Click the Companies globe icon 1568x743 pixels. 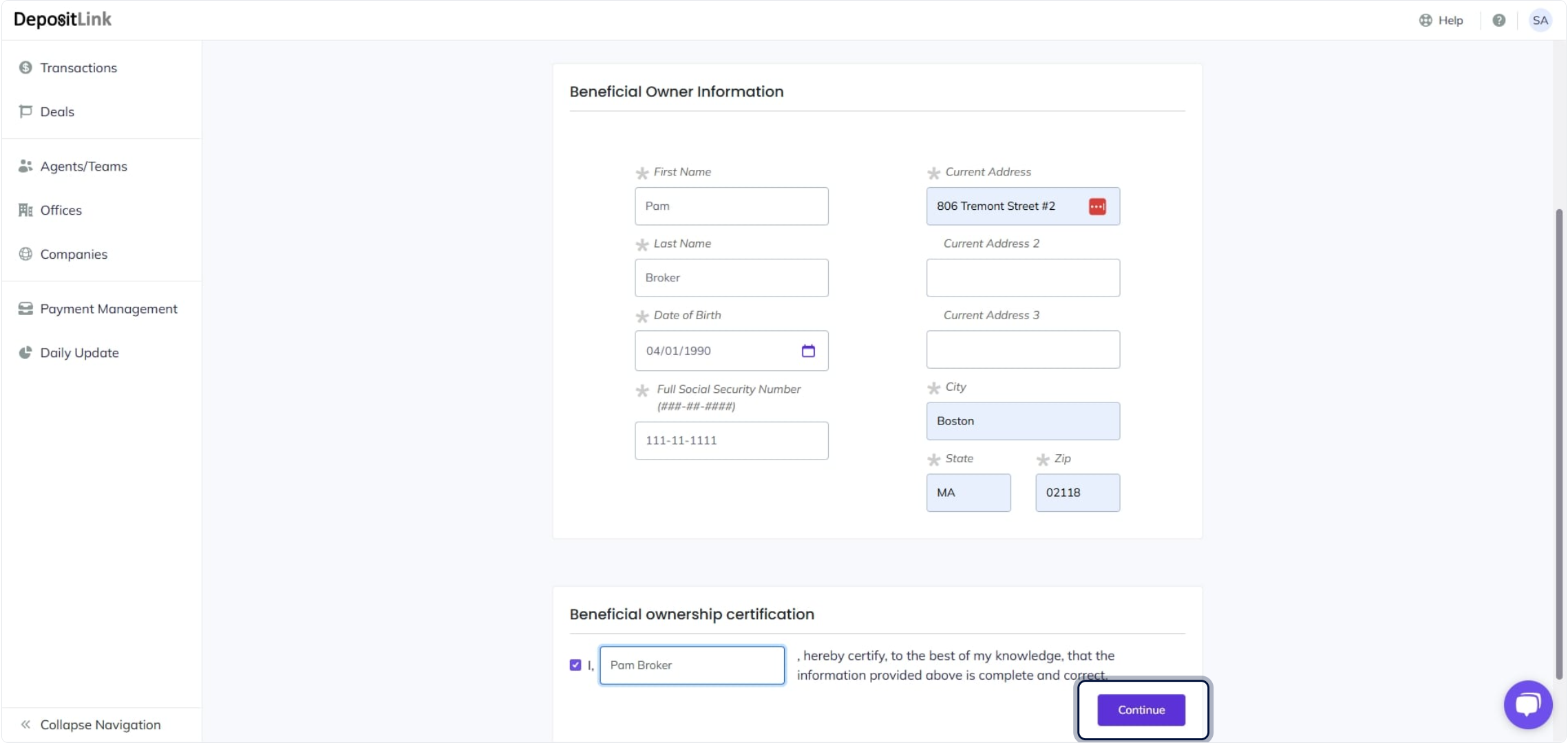pos(25,254)
